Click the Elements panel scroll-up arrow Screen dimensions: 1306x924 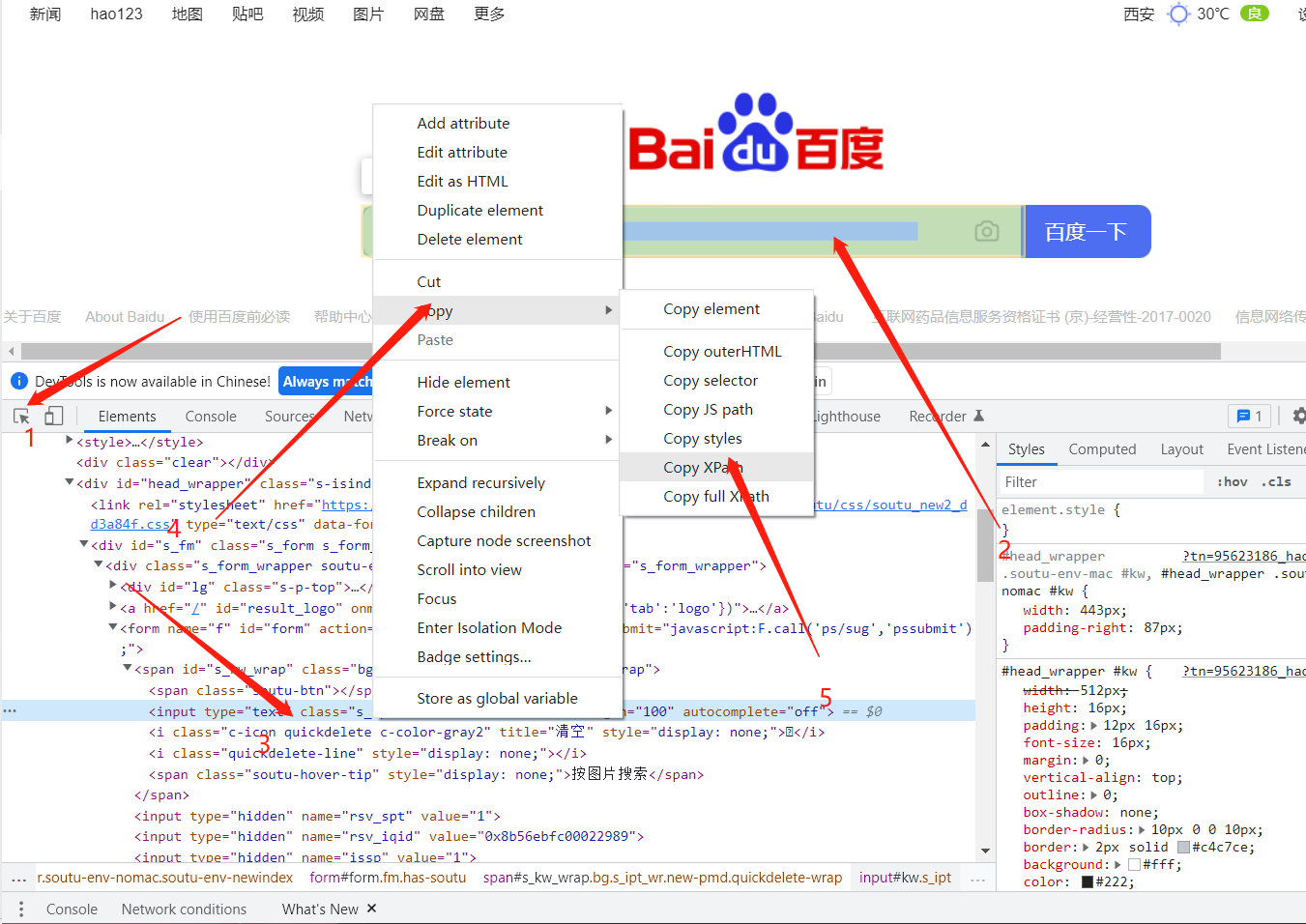click(x=985, y=445)
